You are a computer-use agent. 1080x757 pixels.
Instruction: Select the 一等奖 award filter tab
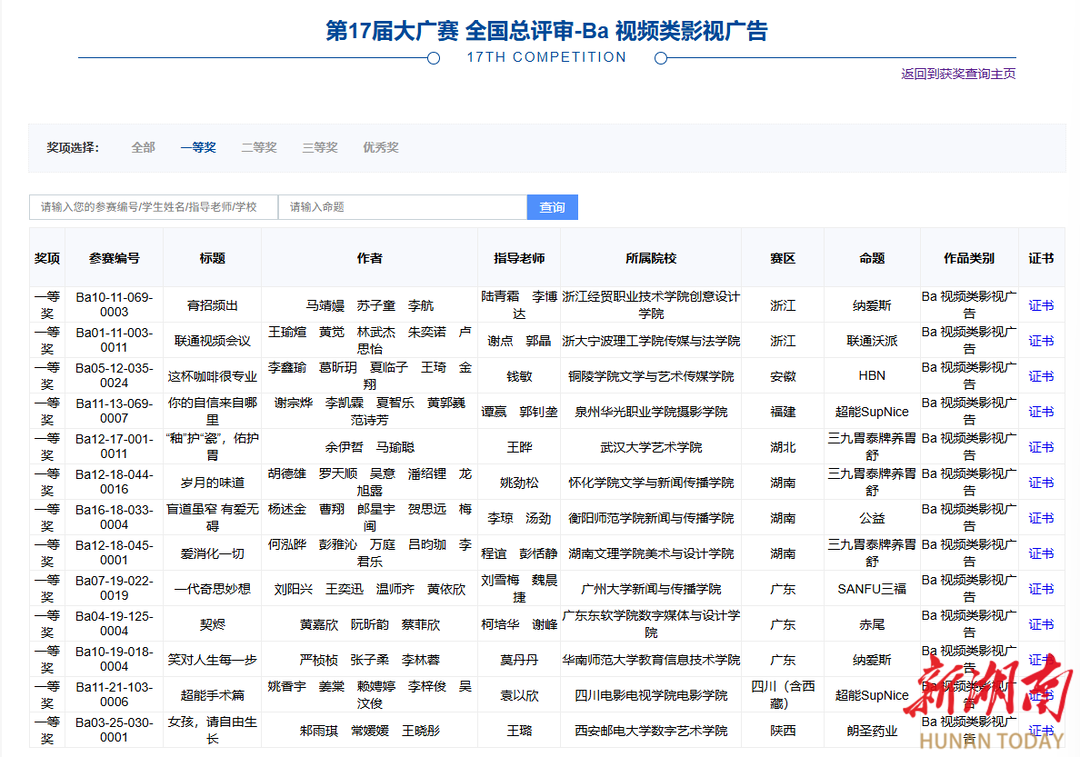coord(198,147)
